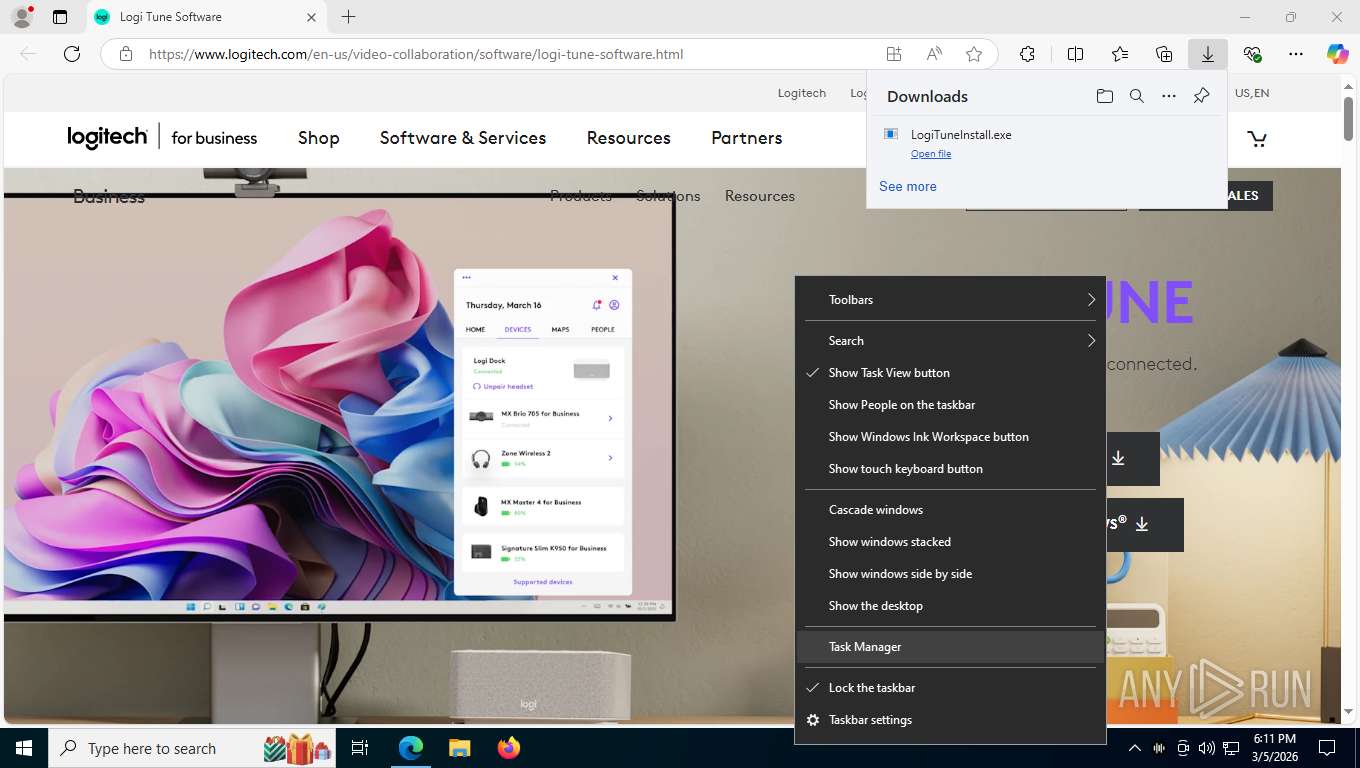Image resolution: width=1360 pixels, height=768 pixels.
Task: Pin the Downloads panel
Action: 1201,96
